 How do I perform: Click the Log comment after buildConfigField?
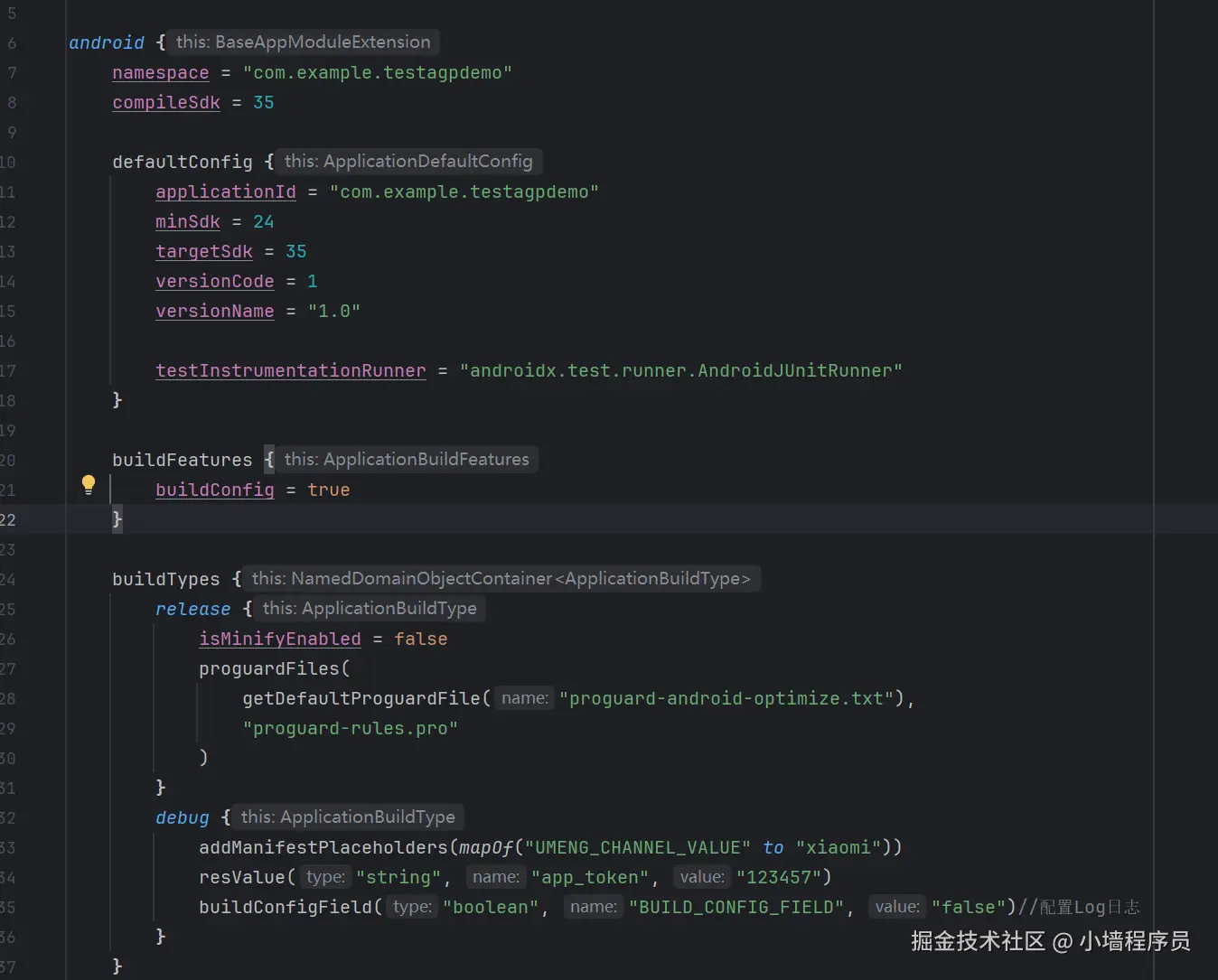click(1079, 907)
